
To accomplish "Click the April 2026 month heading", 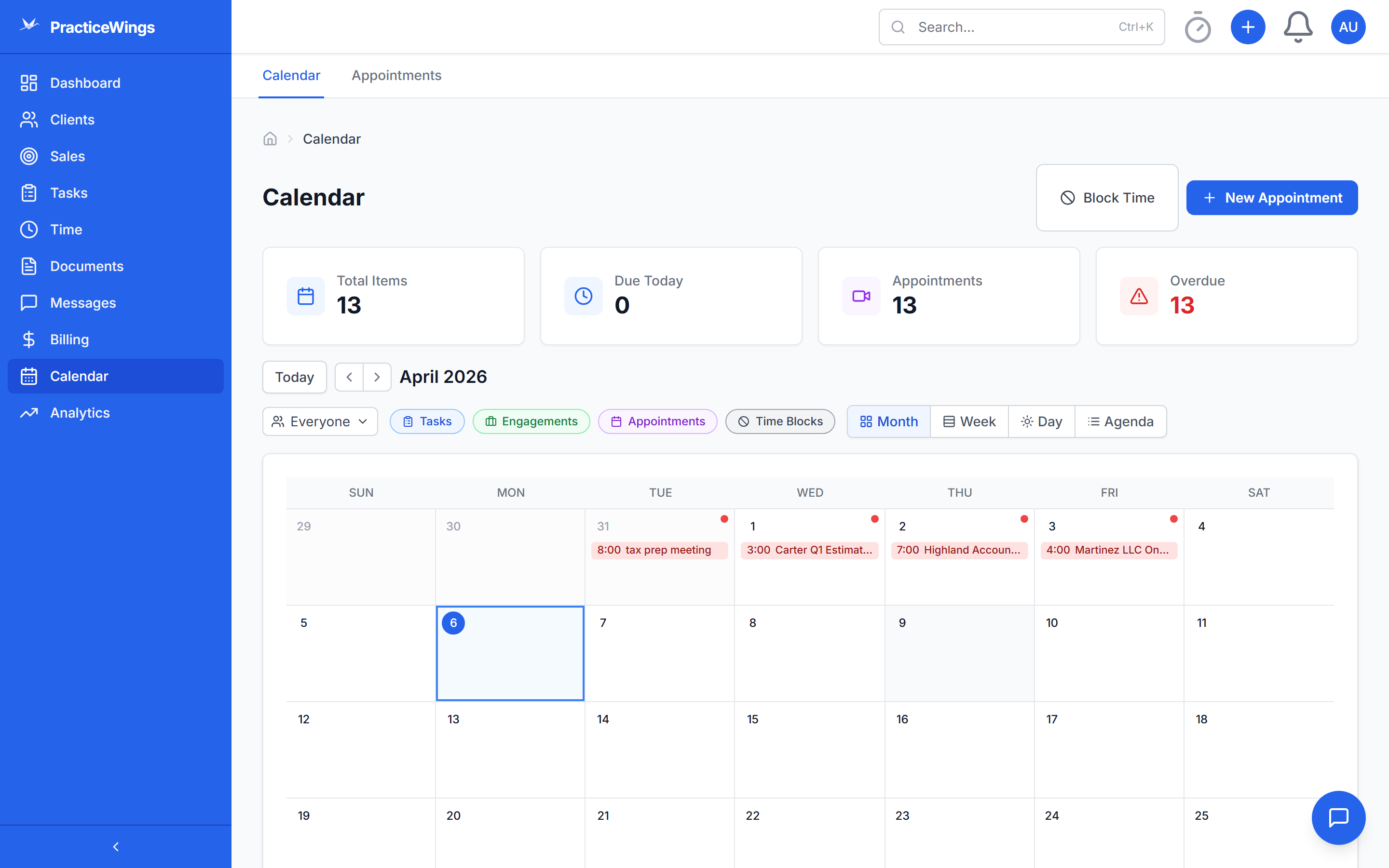I will (443, 377).
